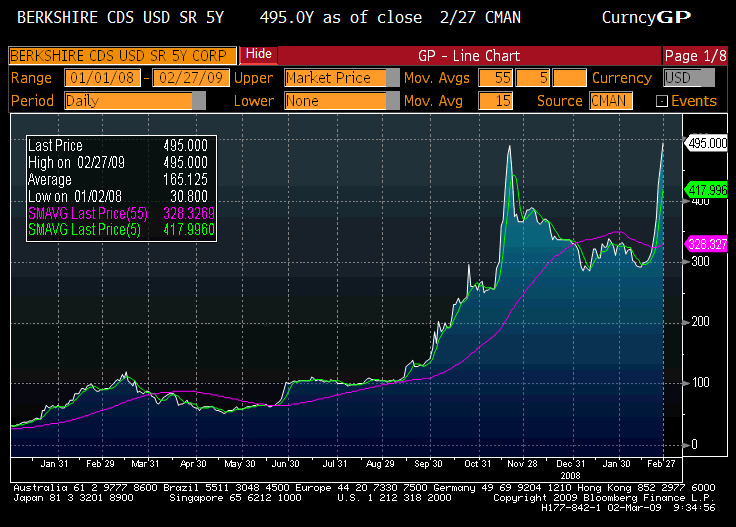Click the Last Price legend row

point(118,145)
